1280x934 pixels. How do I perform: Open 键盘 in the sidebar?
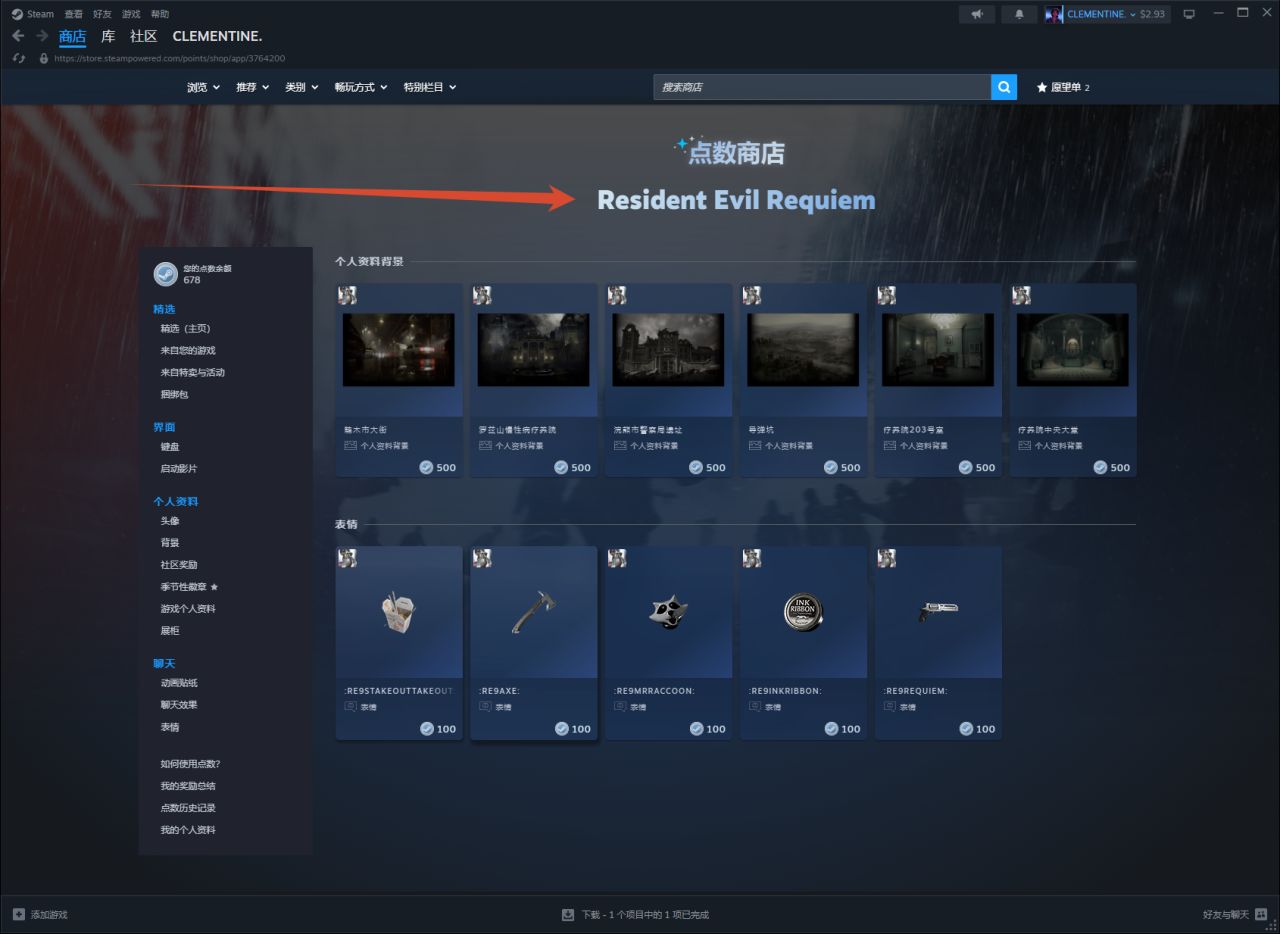click(x=170, y=446)
